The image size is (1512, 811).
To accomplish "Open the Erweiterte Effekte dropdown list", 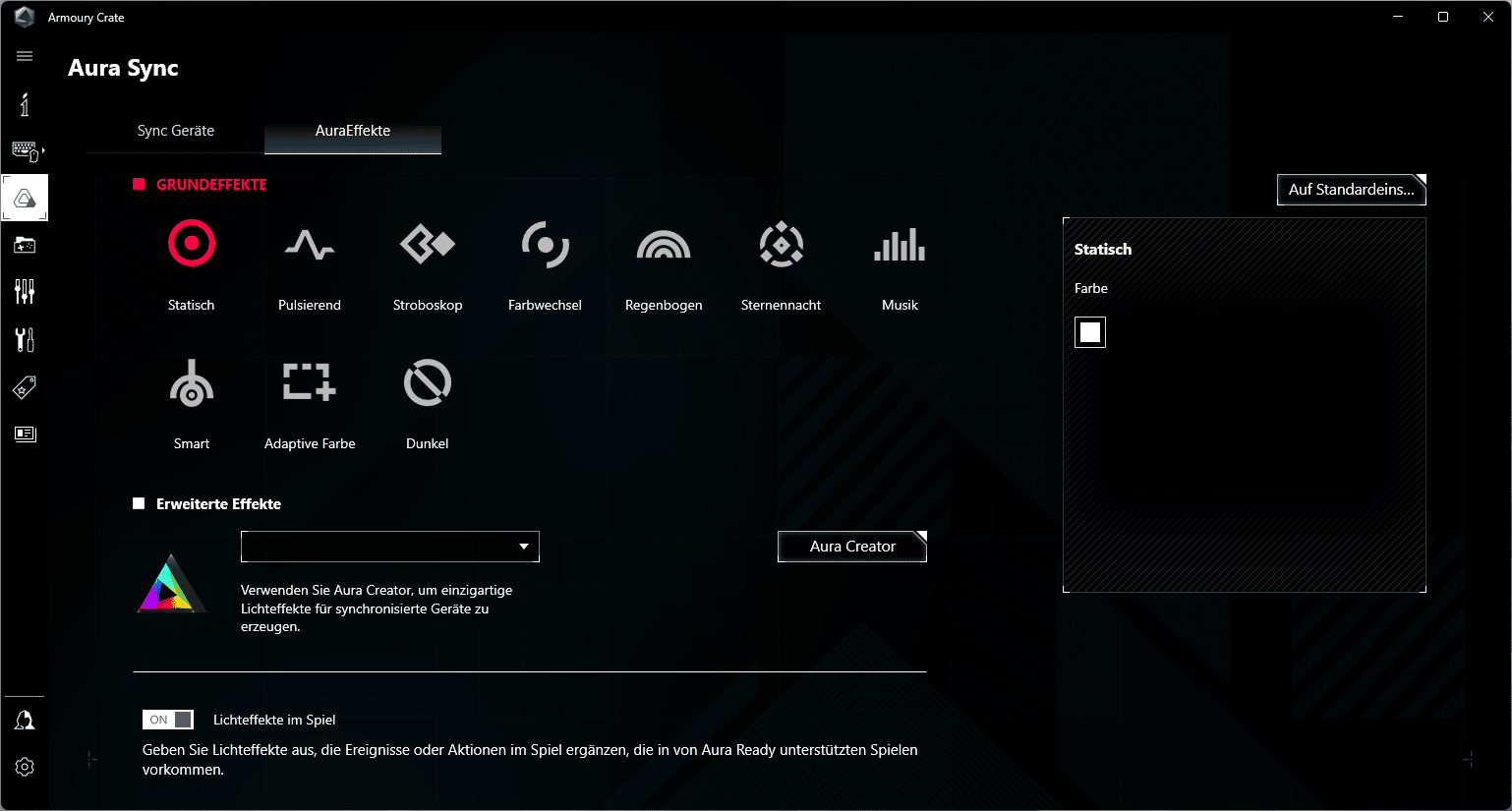I will click(x=390, y=547).
